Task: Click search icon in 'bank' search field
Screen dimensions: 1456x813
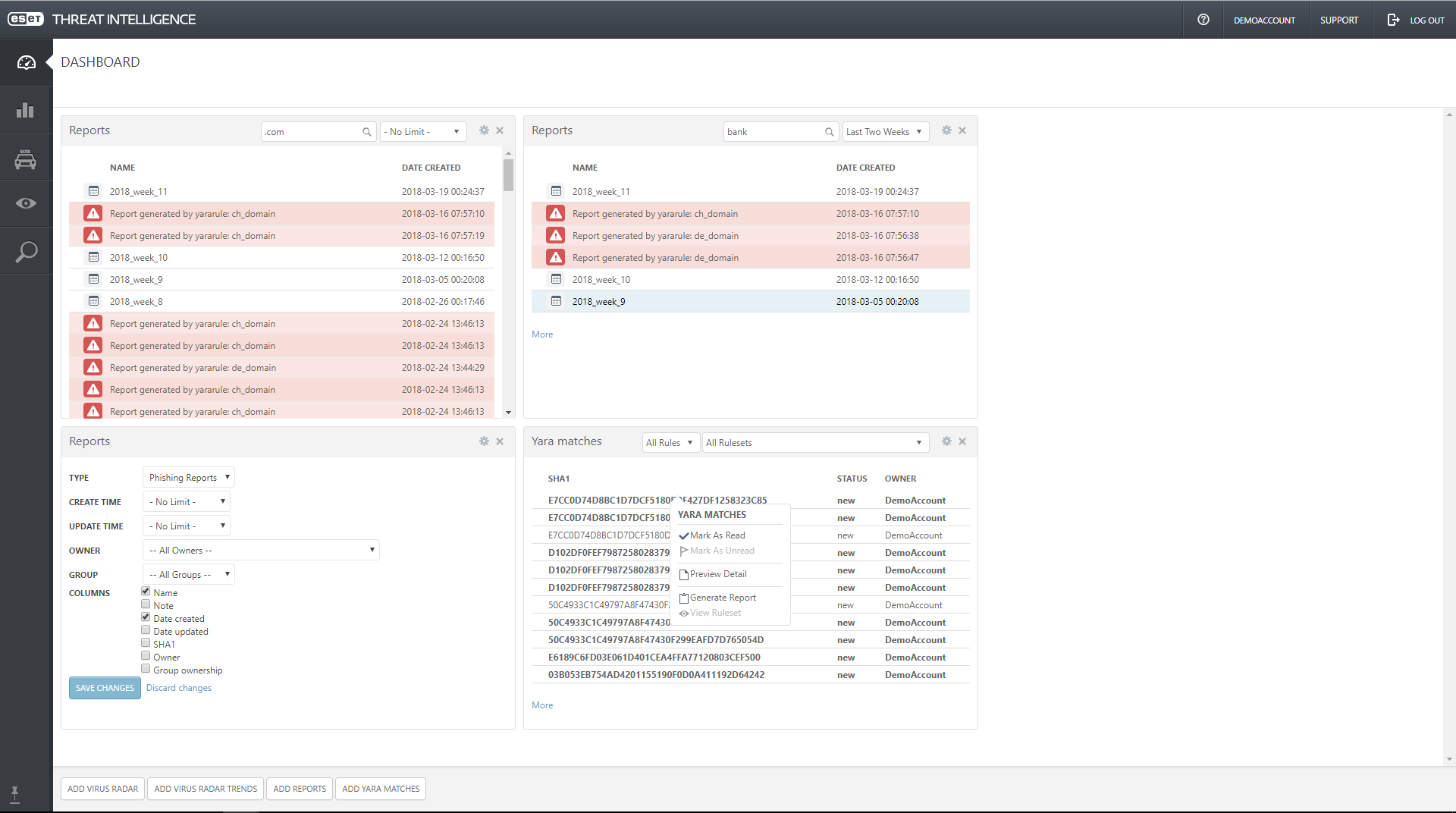Action: [829, 132]
